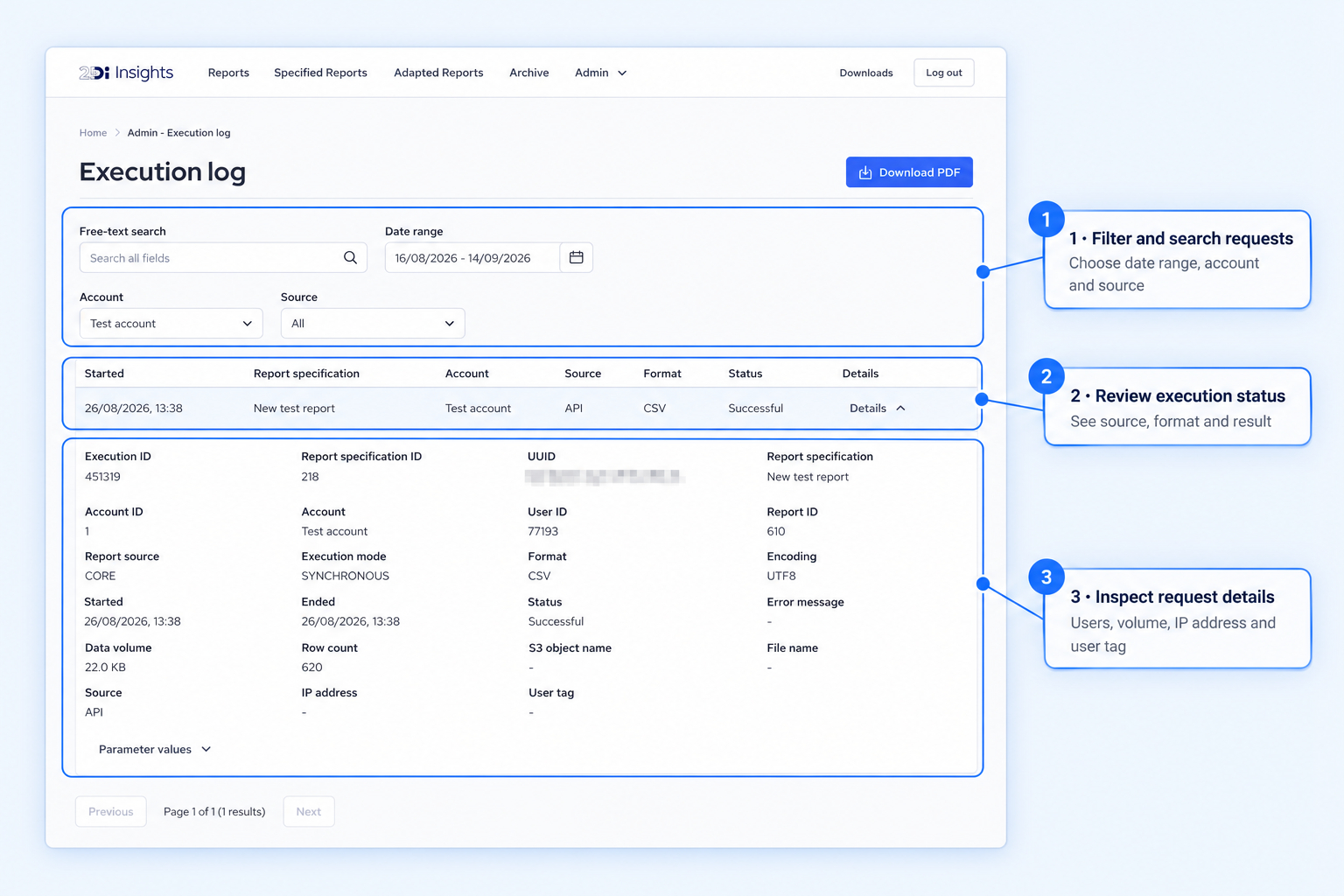Image resolution: width=1344 pixels, height=896 pixels.
Task: Click the download icon in Download PDF
Action: pyautogui.click(x=864, y=172)
